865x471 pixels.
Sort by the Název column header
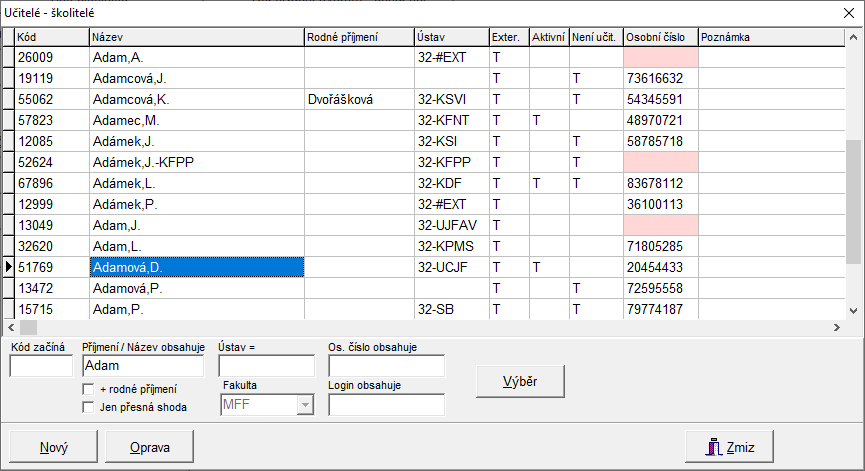point(196,37)
